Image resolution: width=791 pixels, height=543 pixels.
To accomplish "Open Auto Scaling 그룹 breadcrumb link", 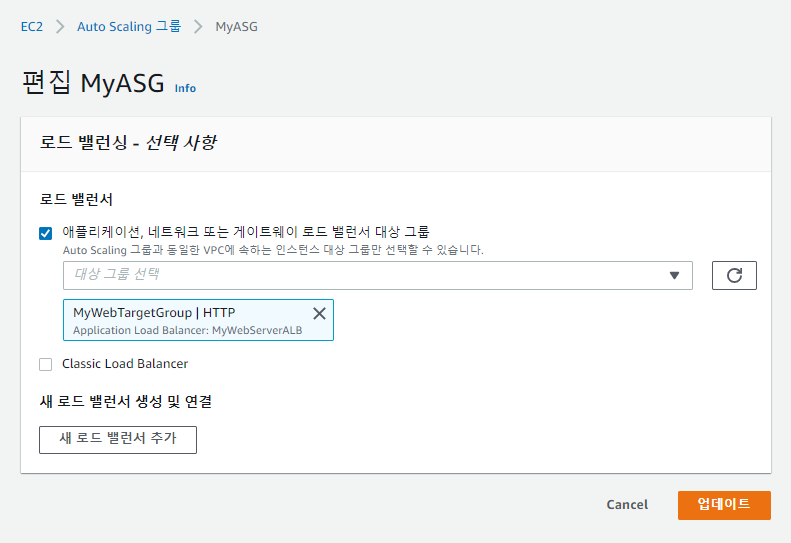I will 129,26.
